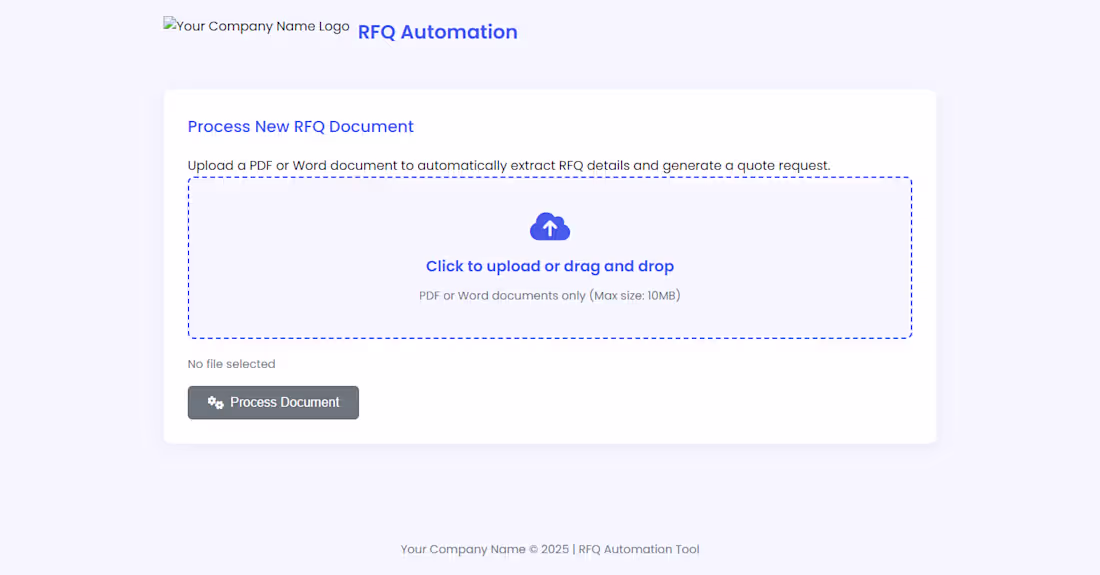
Task: Click the upload instructions sentence about extracting RFQ details
Action: coord(509,165)
